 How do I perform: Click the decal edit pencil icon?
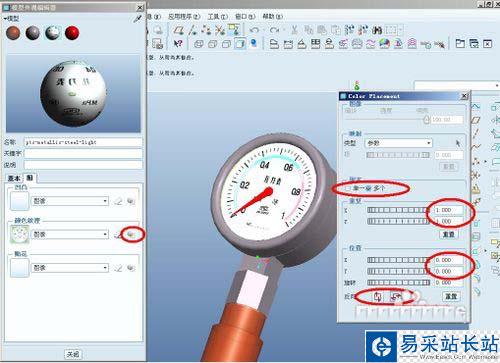click(118, 268)
